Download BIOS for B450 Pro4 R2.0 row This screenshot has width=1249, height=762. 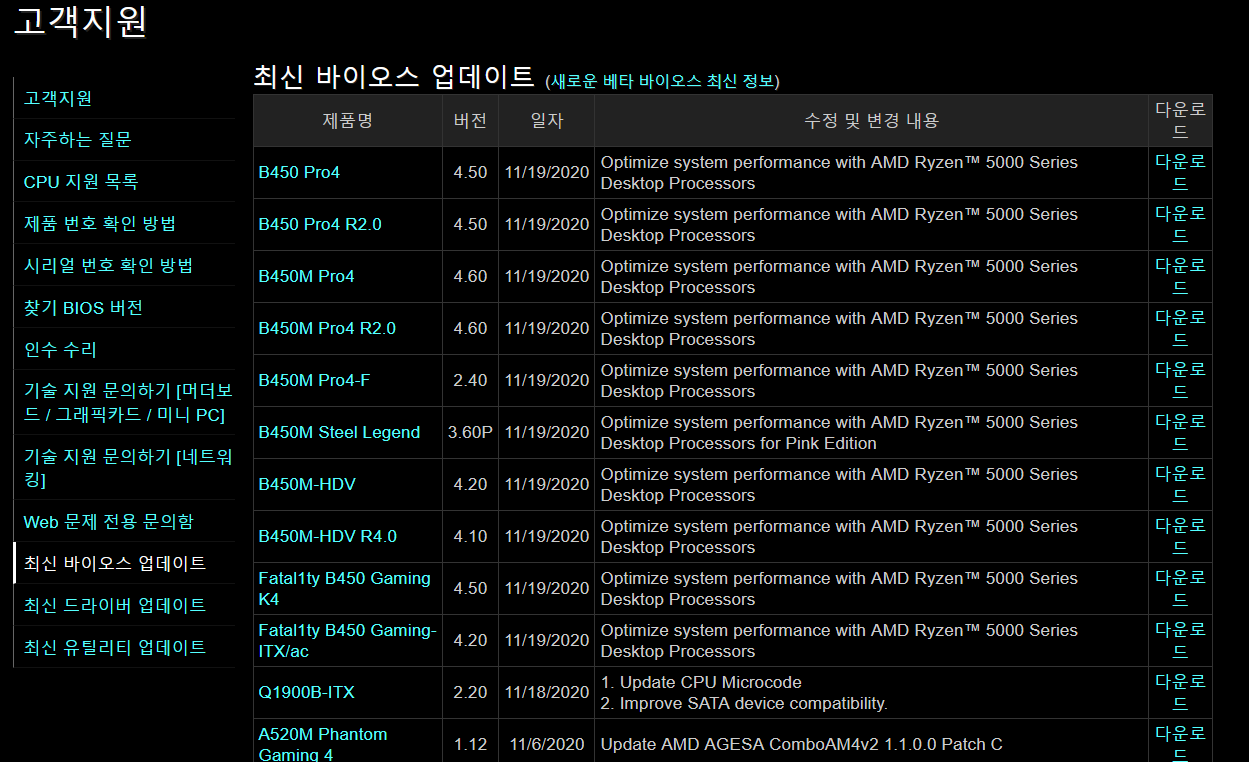pyautogui.click(x=1180, y=224)
